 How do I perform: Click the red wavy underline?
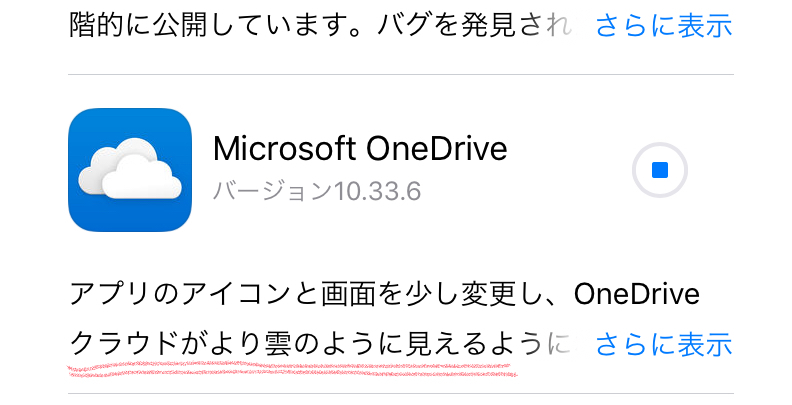click(290, 370)
